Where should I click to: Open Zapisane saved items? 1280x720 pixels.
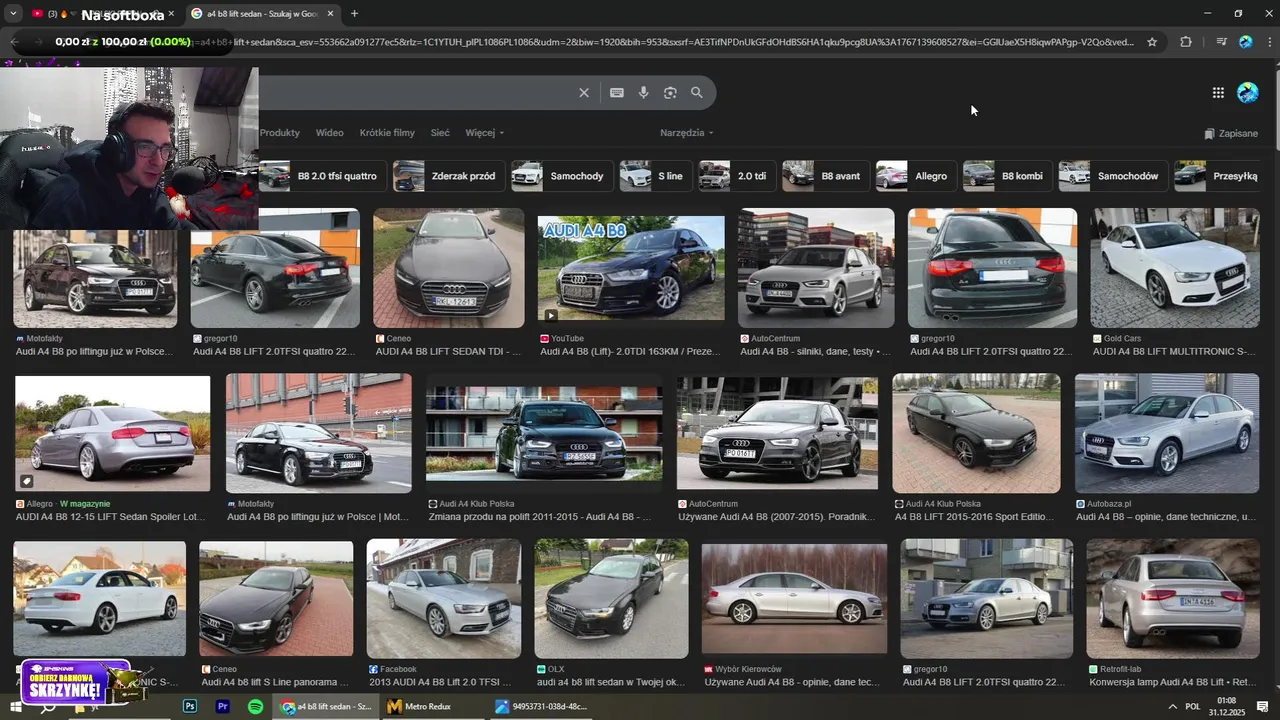click(1231, 133)
